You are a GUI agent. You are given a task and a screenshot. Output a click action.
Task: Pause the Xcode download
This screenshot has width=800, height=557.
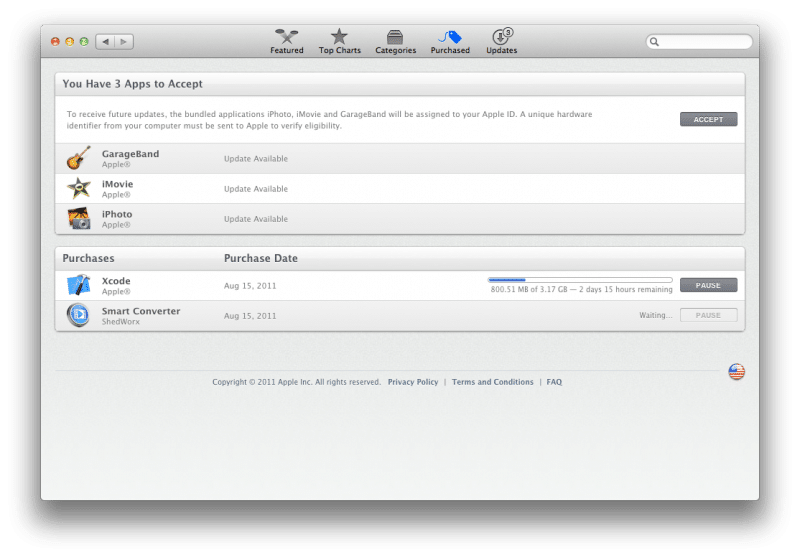coord(708,285)
